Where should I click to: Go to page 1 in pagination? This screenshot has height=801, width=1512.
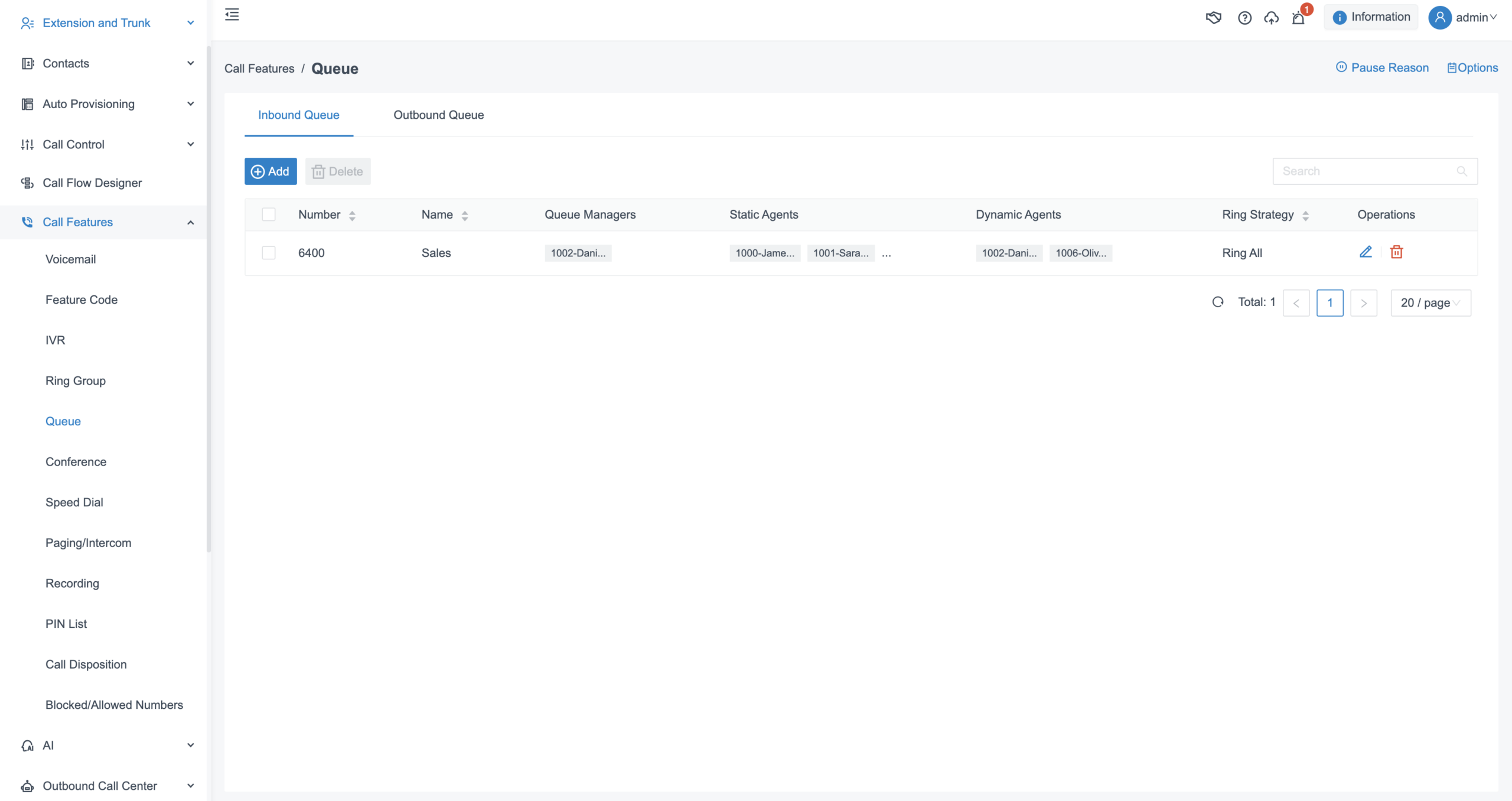click(1330, 303)
